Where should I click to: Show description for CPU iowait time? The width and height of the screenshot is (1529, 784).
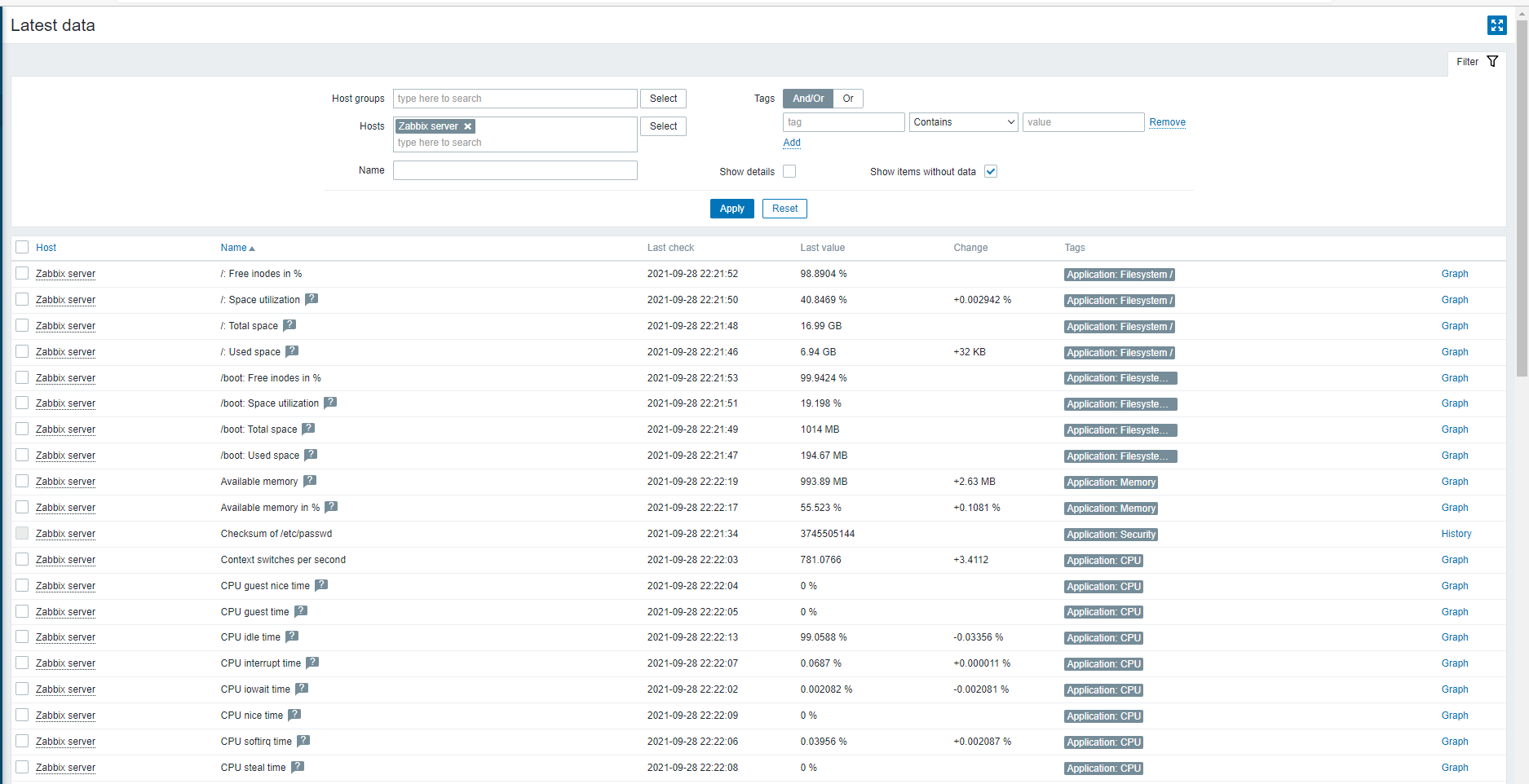(302, 689)
